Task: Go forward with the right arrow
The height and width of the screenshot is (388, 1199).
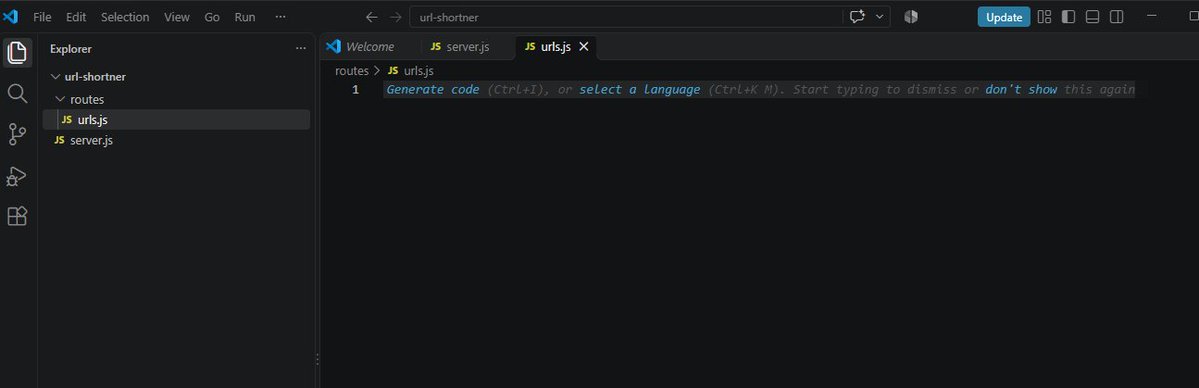Action: coord(395,17)
